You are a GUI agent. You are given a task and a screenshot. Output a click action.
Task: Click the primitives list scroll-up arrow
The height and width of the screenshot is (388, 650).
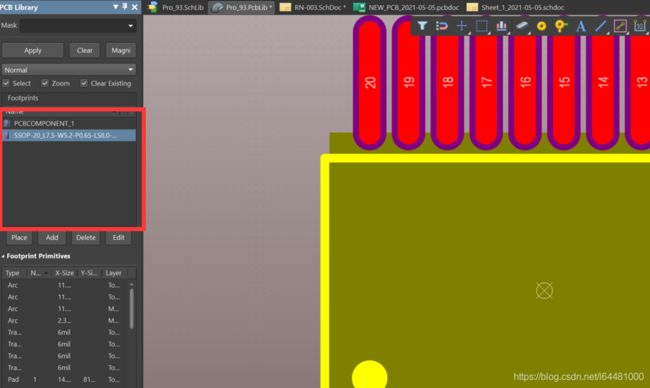click(132, 284)
